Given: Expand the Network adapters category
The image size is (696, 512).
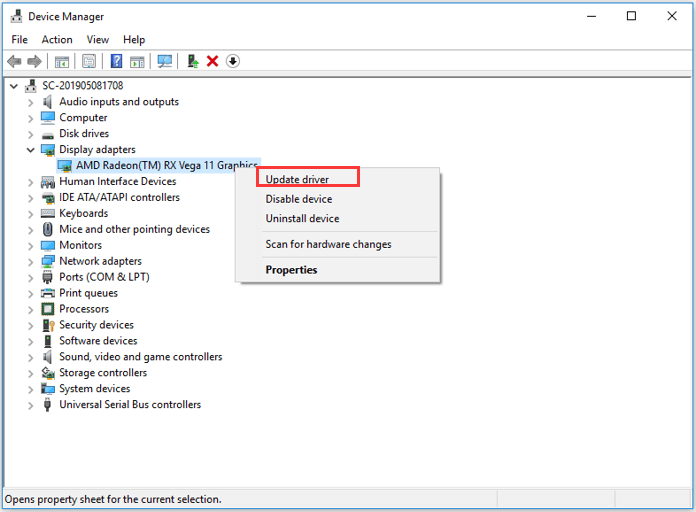Looking at the screenshot, I should pyautogui.click(x=31, y=262).
